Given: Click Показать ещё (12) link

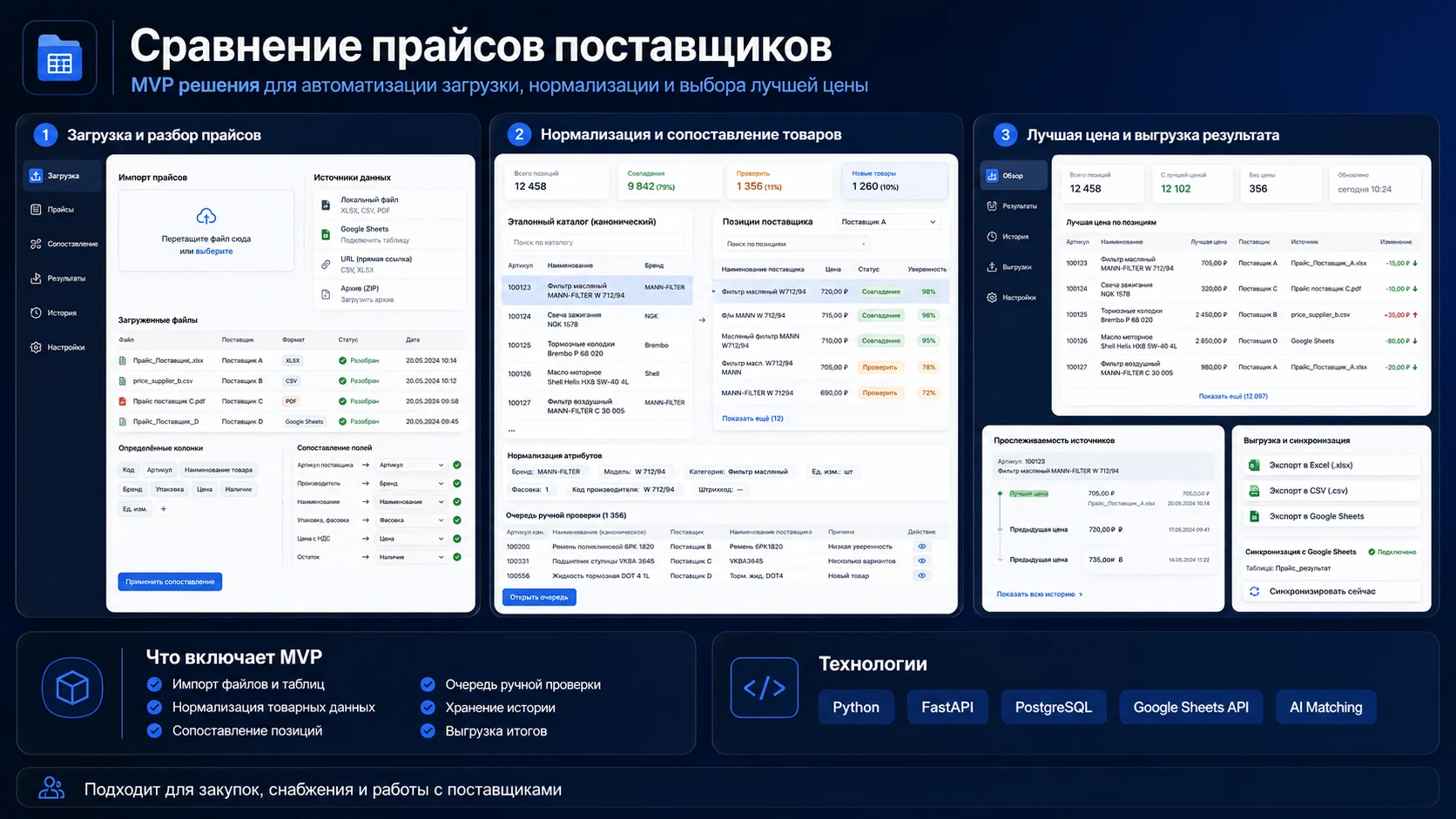Looking at the screenshot, I should [752, 419].
